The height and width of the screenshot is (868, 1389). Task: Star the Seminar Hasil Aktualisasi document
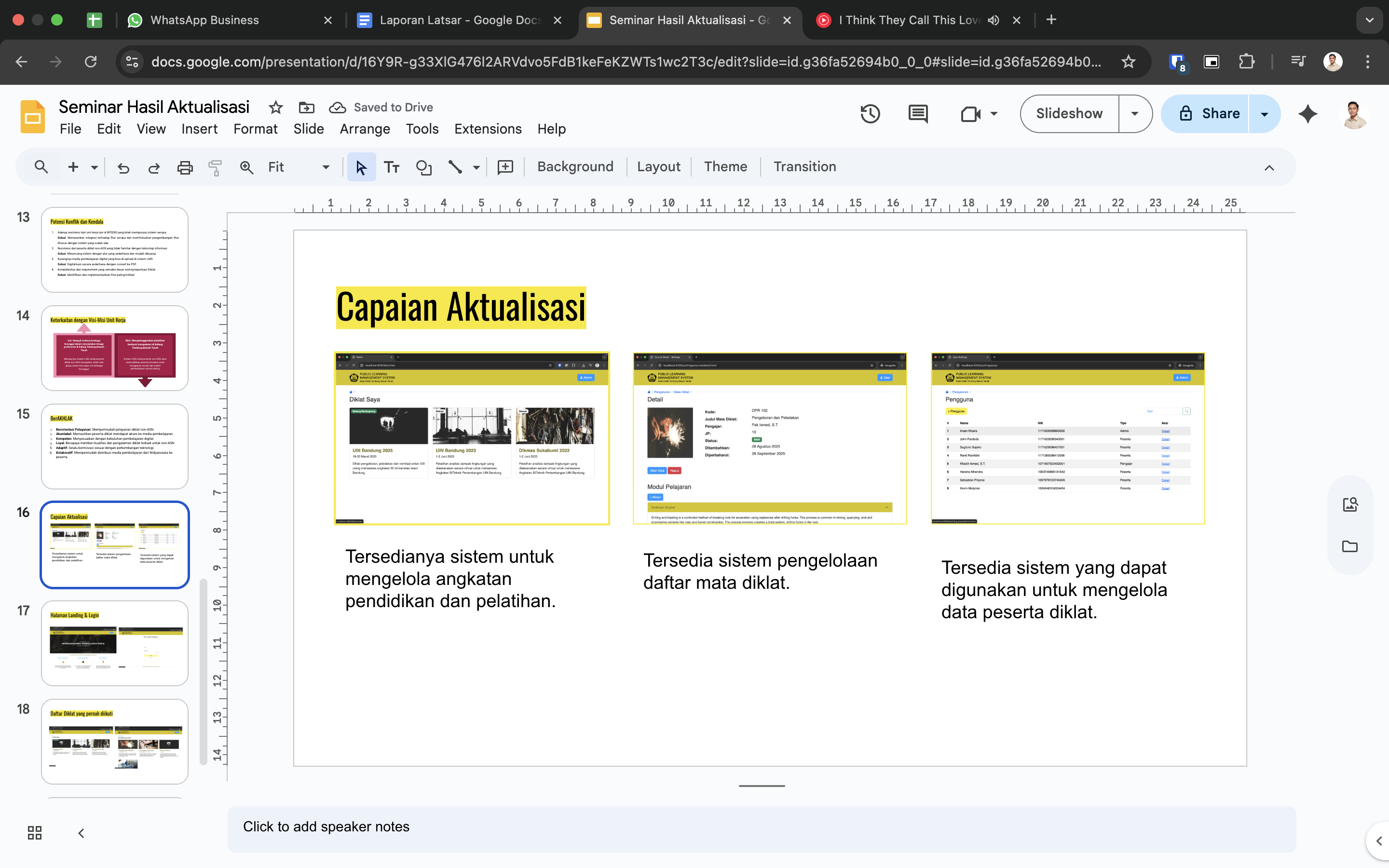pos(275,108)
